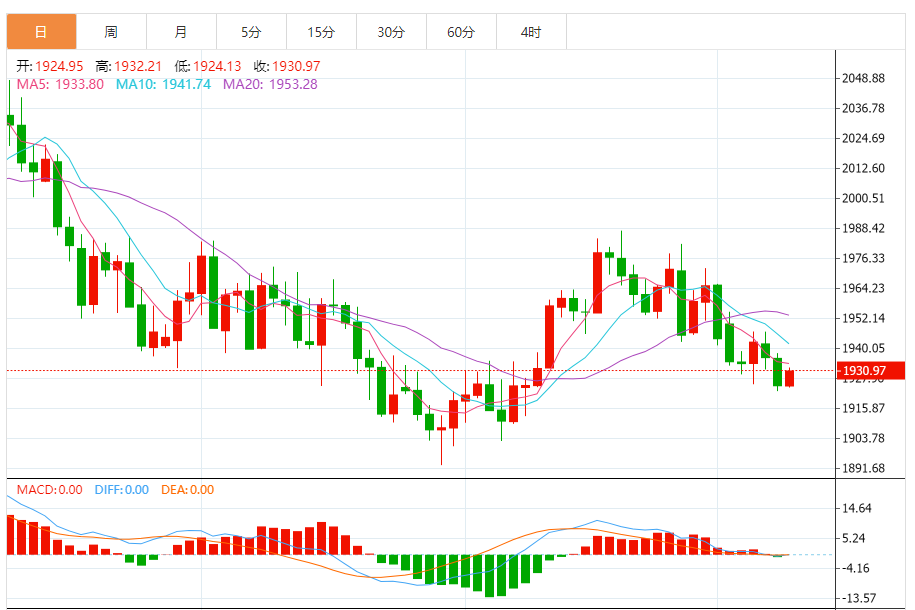Click the 2000.51 price axis label
The width and height of the screenshot is (915, 610).
(x=863, y=198)
